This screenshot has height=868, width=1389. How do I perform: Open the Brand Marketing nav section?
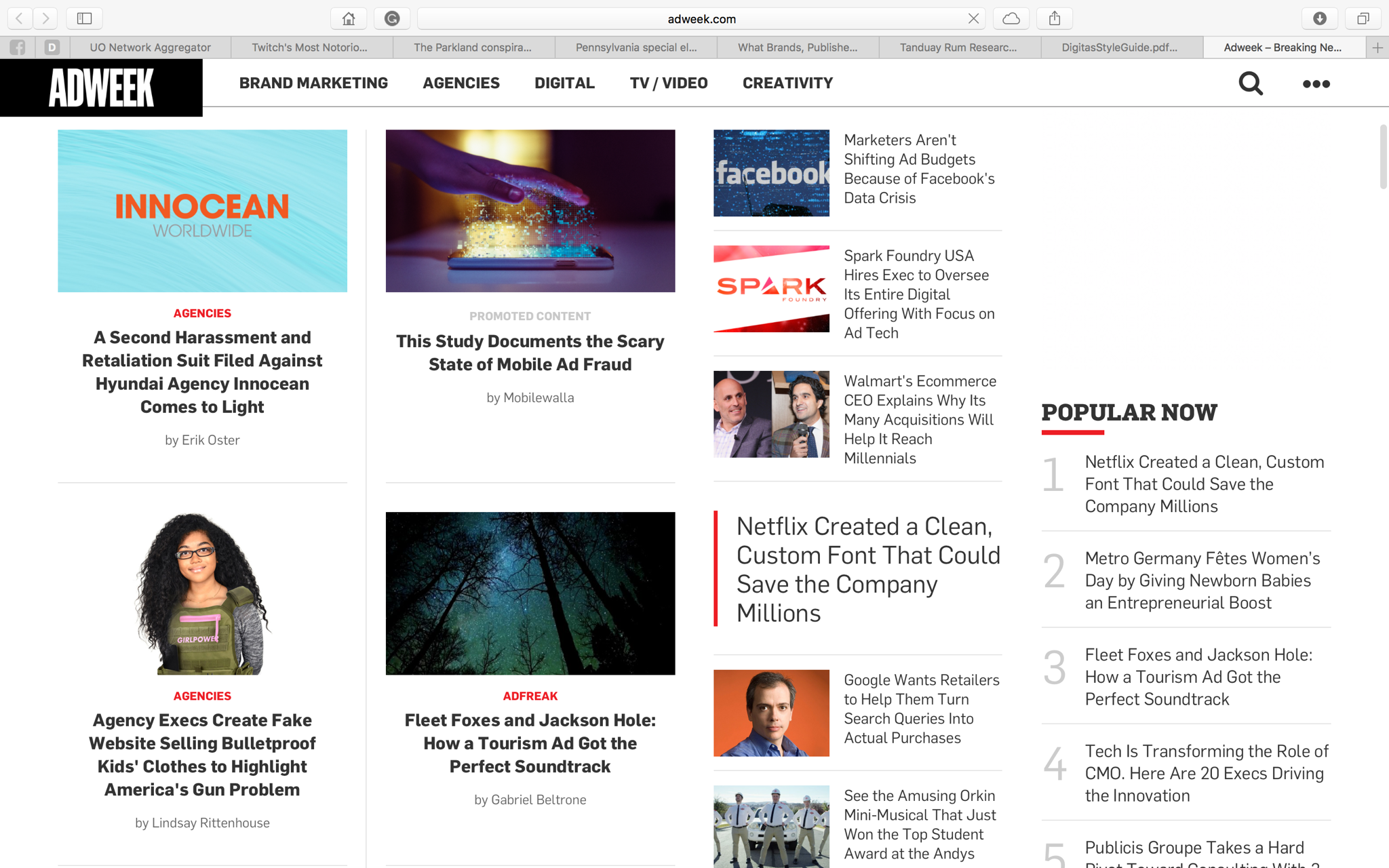313,83
